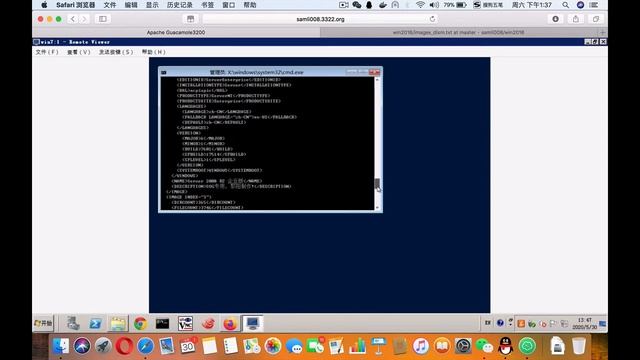
Task: Open Remote Viewer 文件(F) menu
Action: (x=47, y=52)
